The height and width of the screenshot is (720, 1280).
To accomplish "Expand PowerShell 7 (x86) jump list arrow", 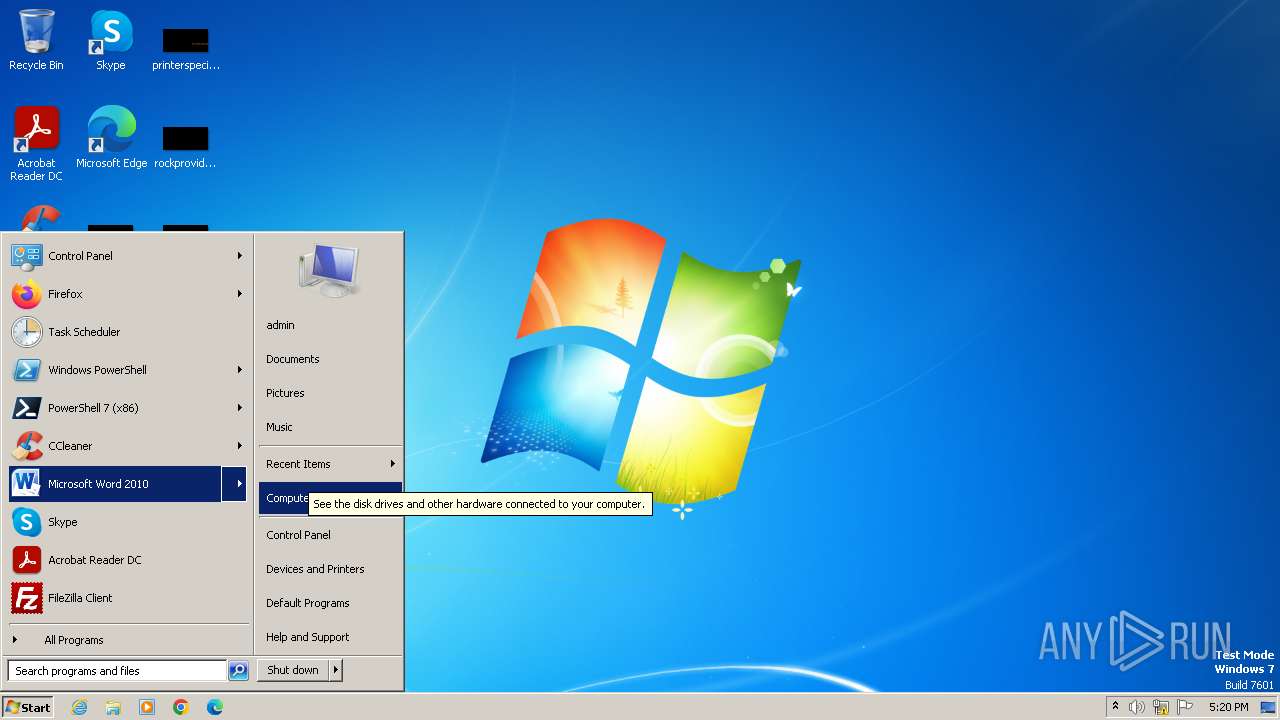I will pyautogui.click(x=240, y=408).
